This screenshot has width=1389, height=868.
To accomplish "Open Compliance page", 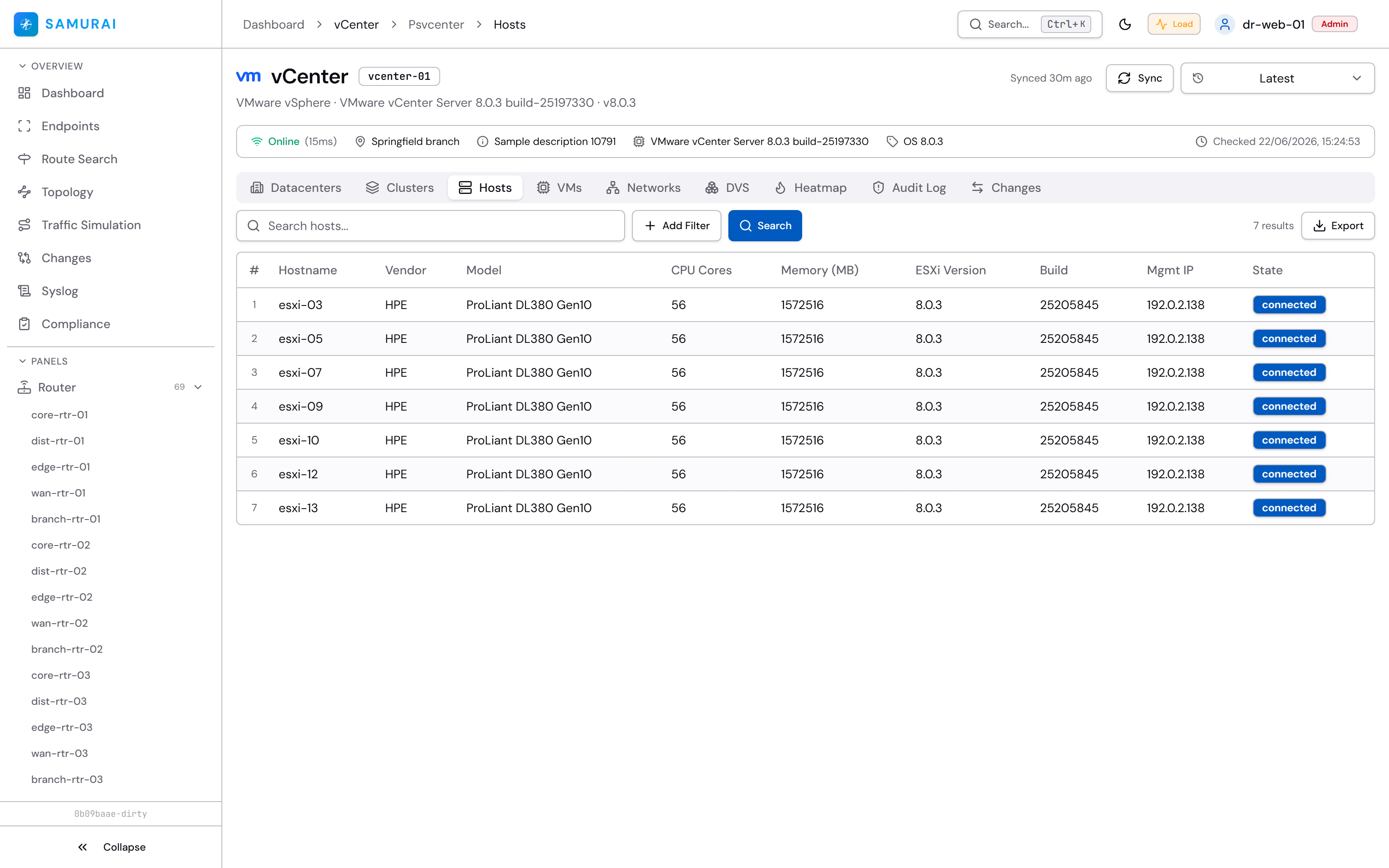I will 76,324.
